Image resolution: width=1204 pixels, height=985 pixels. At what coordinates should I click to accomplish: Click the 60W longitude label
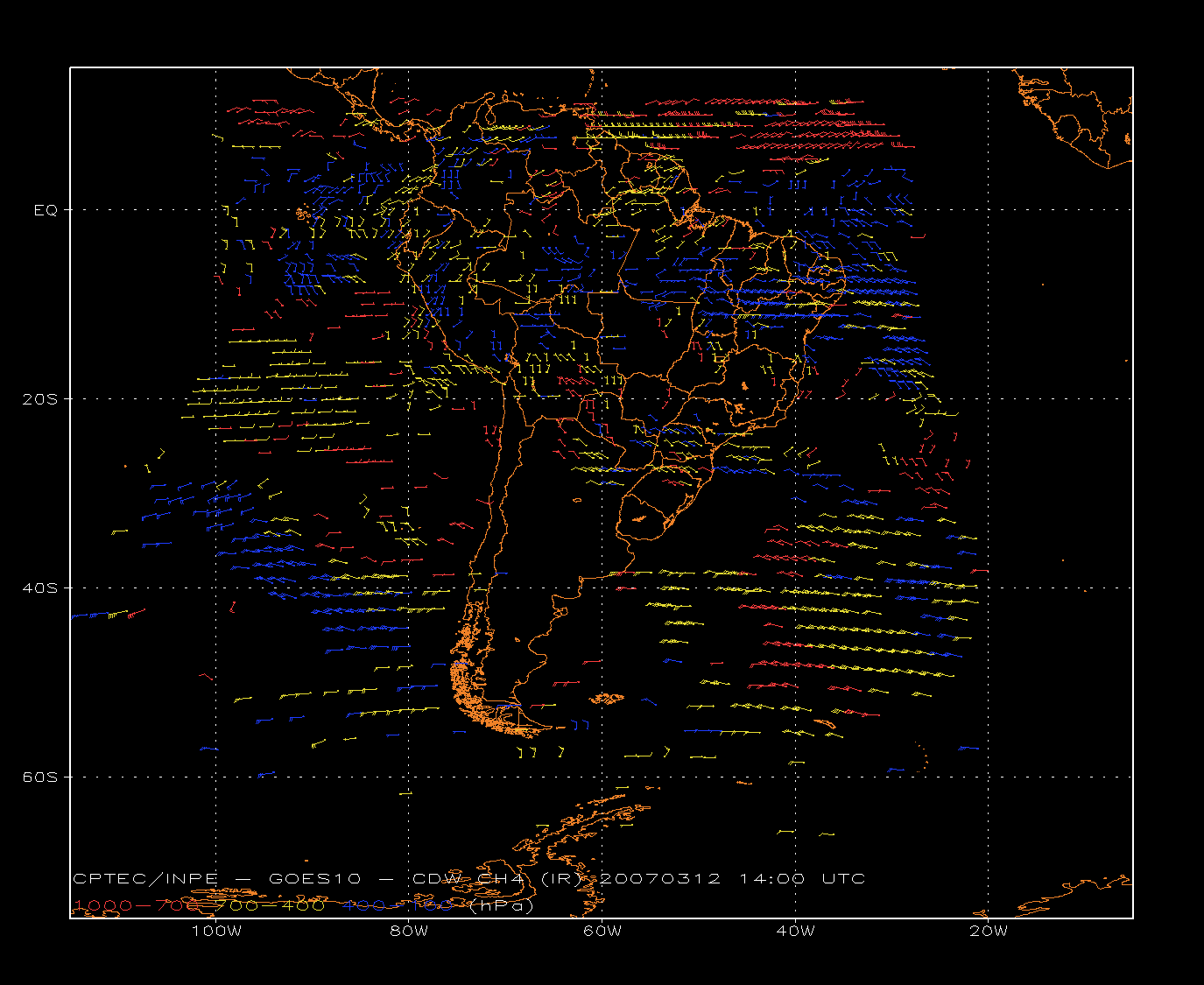point(602,932)
